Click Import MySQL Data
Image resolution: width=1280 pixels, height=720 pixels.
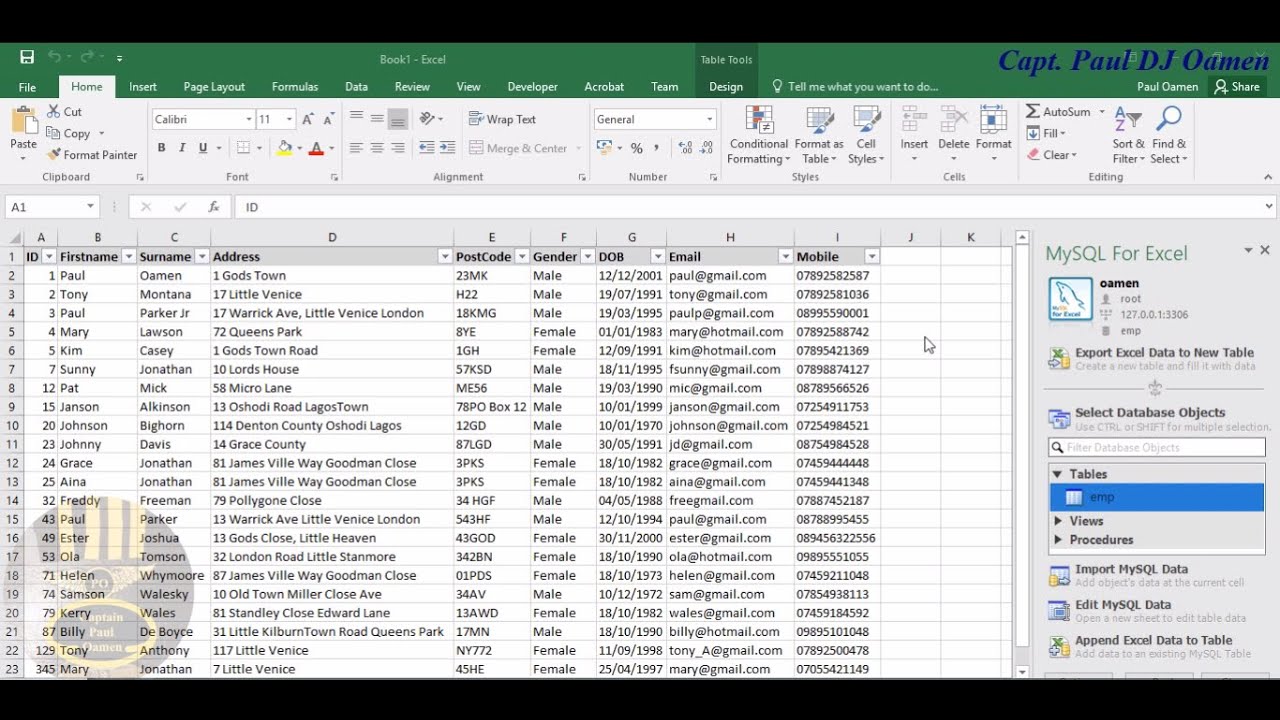[1131, 569]
